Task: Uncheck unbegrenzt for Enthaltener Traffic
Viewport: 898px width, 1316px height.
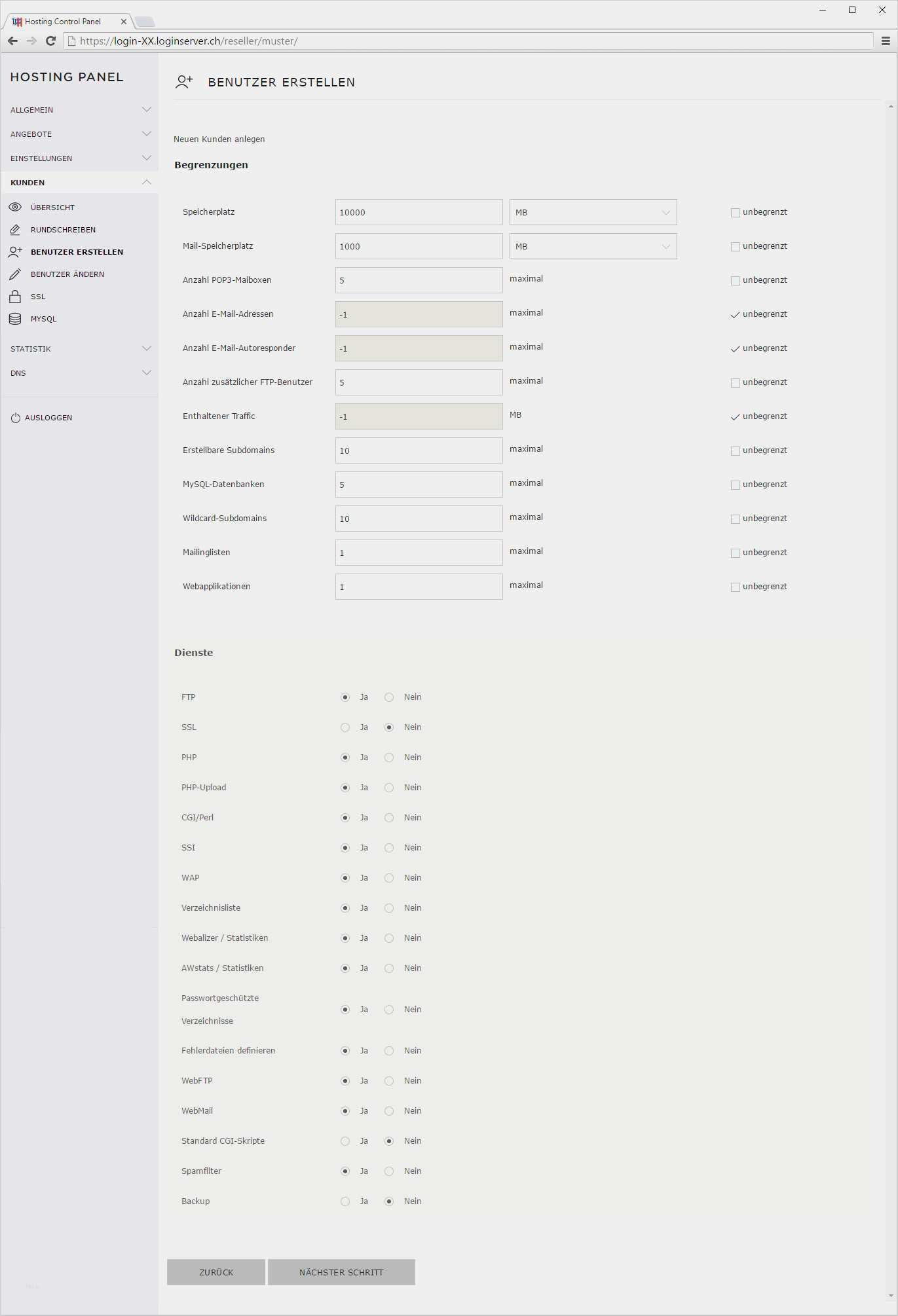Action: point(736,417)
